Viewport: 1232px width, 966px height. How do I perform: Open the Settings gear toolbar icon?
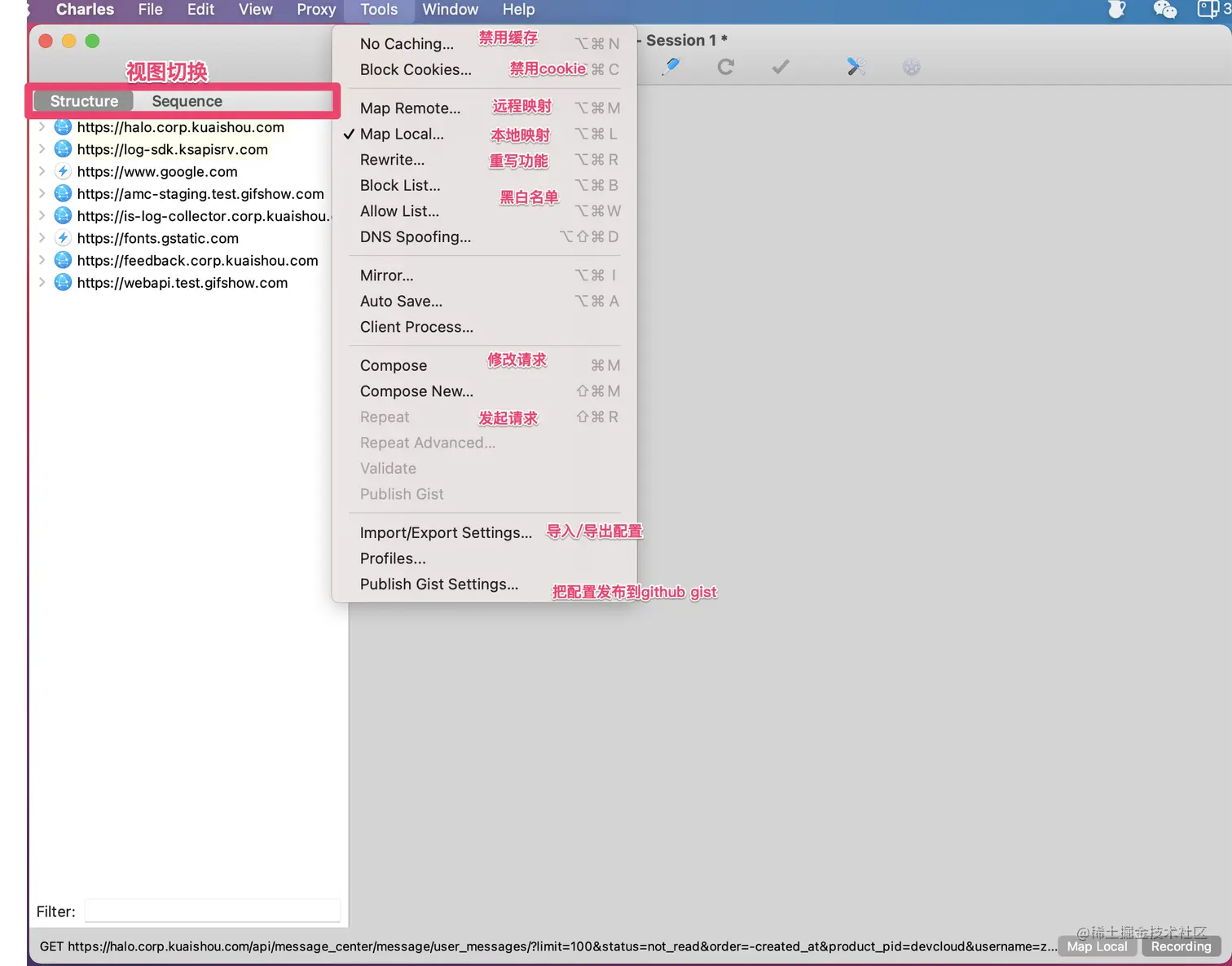(x=912, y=67)
